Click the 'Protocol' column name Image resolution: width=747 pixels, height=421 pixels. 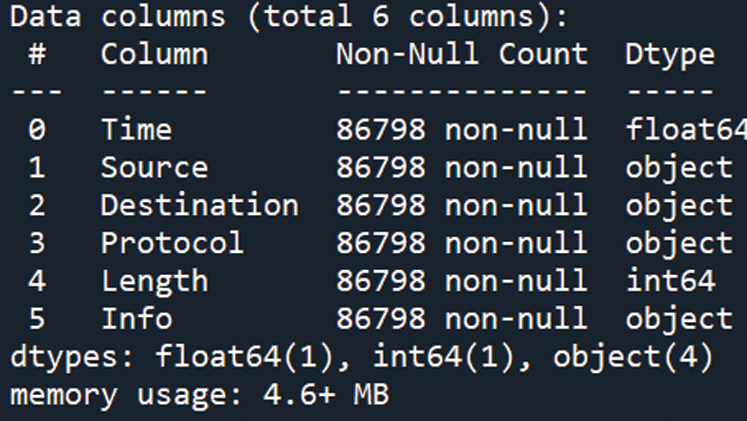pos(172,243)
